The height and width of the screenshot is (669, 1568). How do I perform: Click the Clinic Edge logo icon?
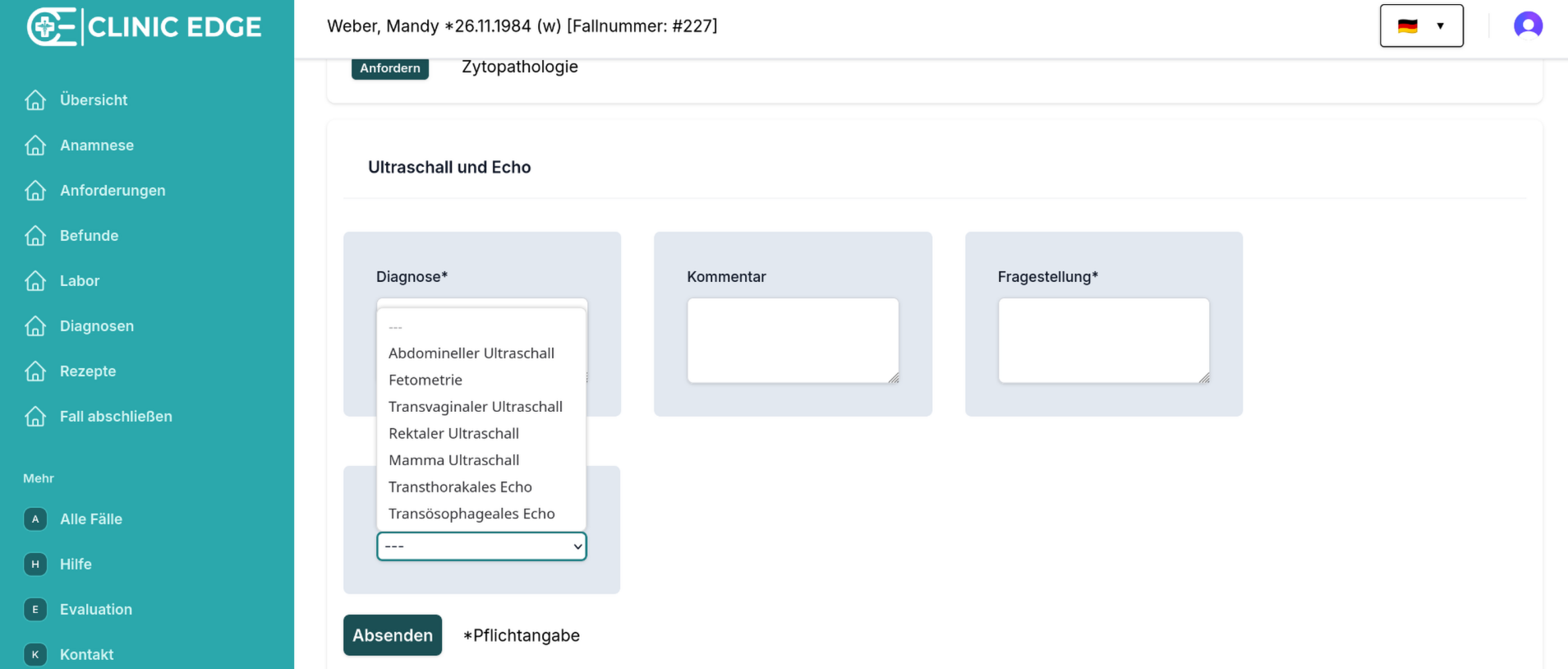point(51,27)
